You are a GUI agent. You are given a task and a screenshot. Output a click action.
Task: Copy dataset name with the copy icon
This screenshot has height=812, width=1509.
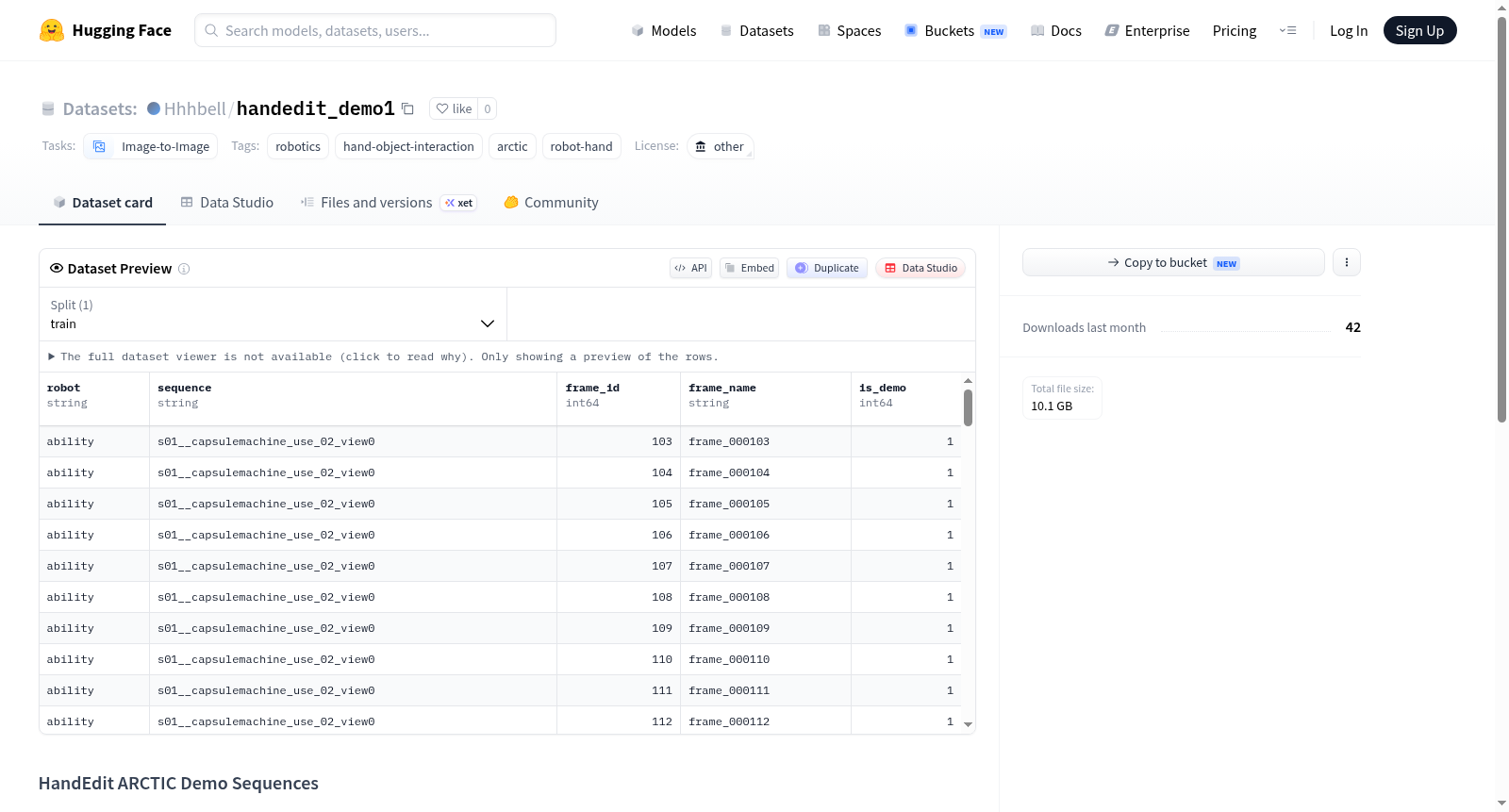(407, 108)
